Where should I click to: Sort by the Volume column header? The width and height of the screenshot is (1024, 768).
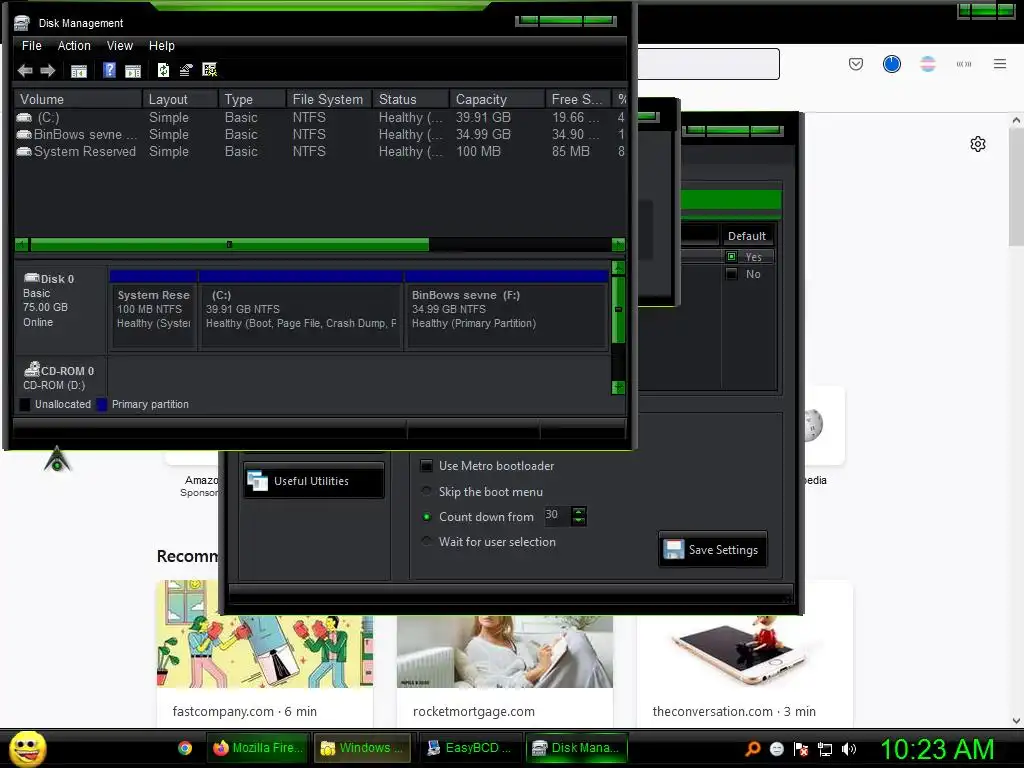pyautogui.click(x=78, y=99)
